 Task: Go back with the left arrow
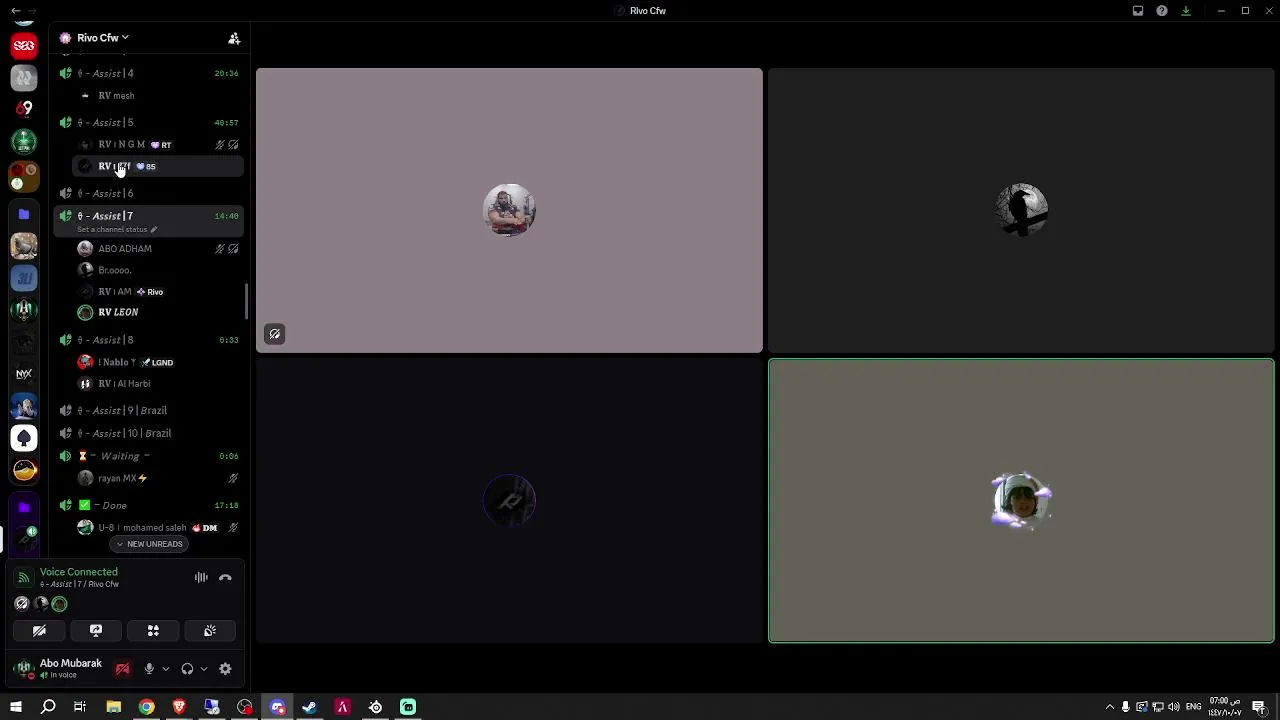click(15, 11)
